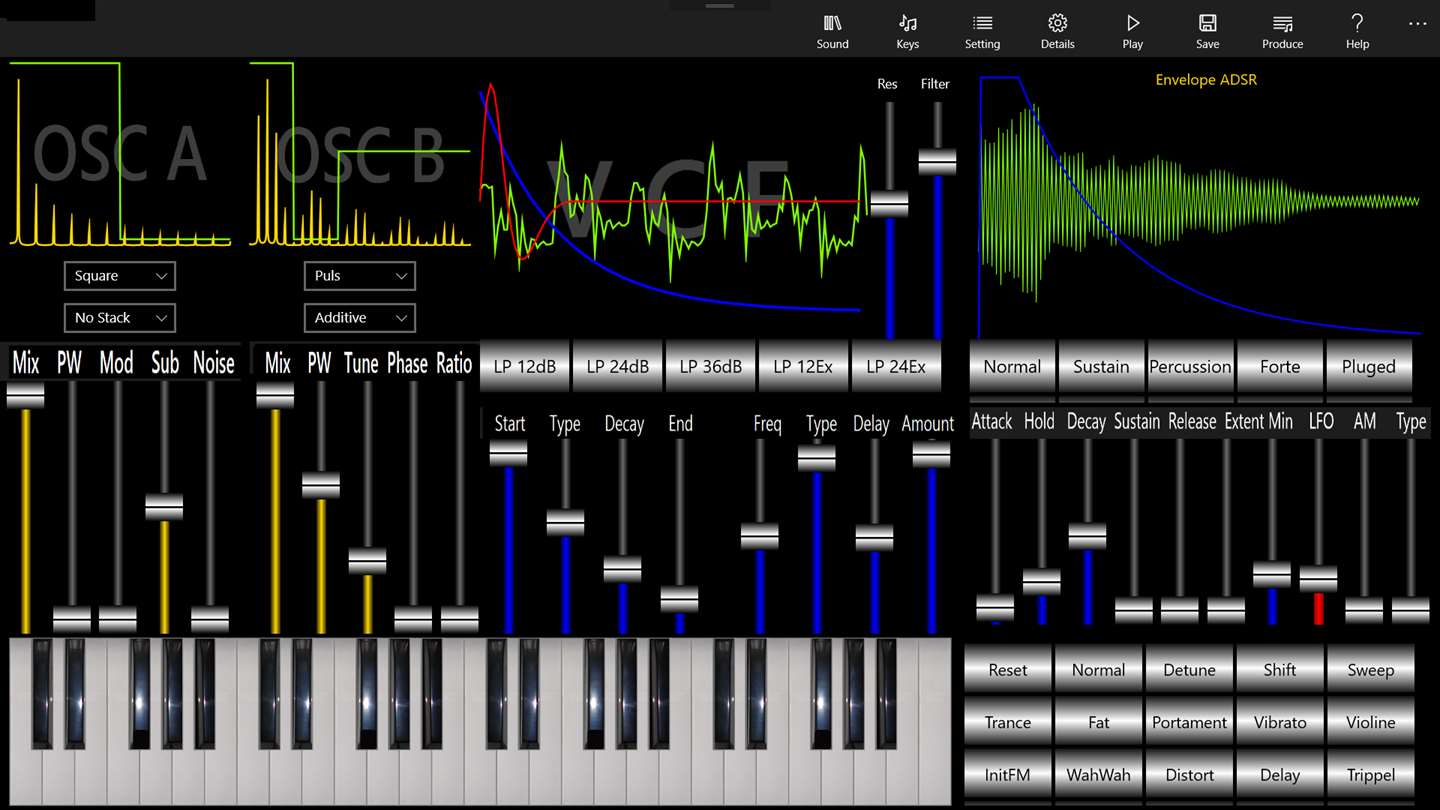This screenshot has height=810, width=1440.
Task: Click the Sub slider handle
Action: (x=164, y=507)
